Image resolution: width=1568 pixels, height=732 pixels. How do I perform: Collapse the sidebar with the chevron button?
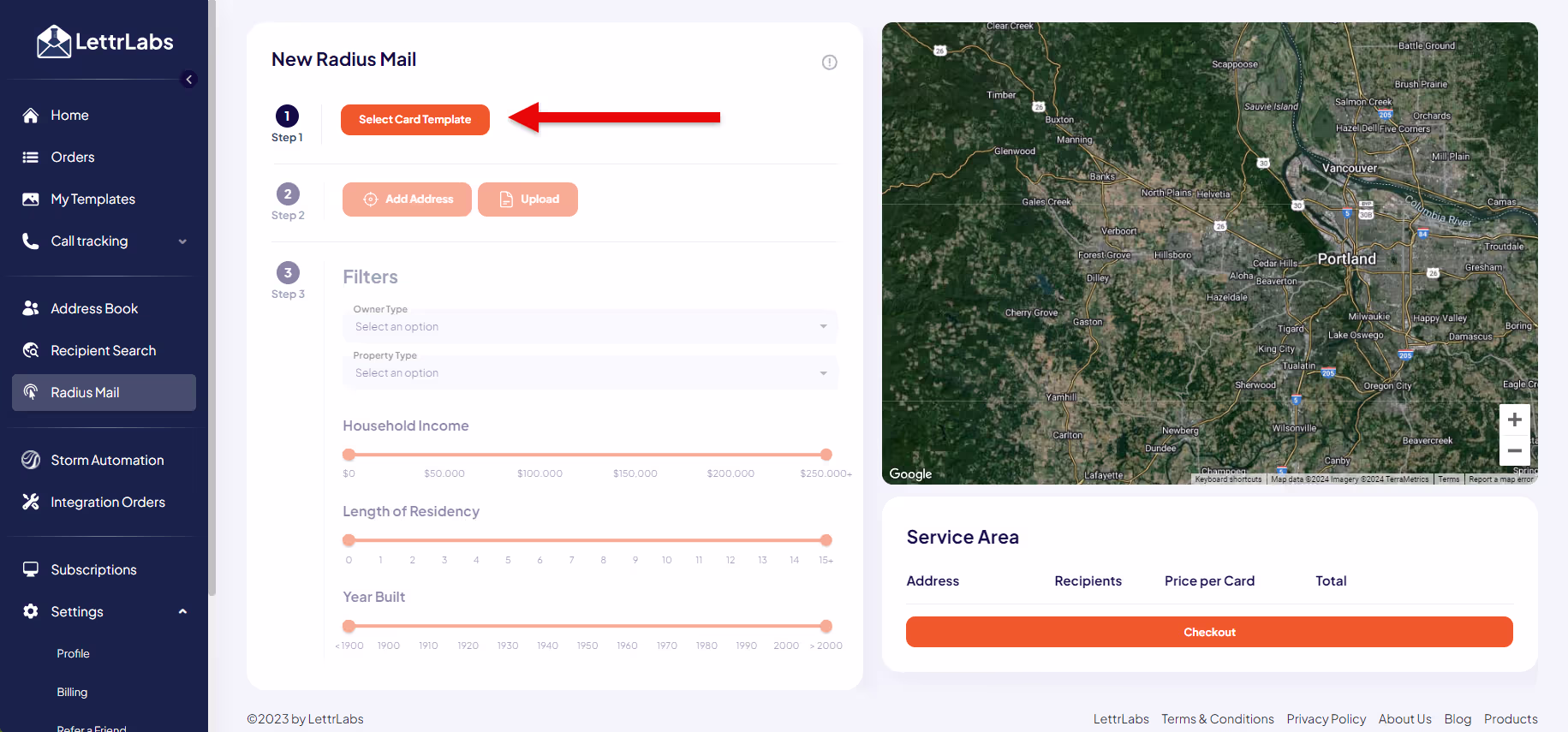189,80
